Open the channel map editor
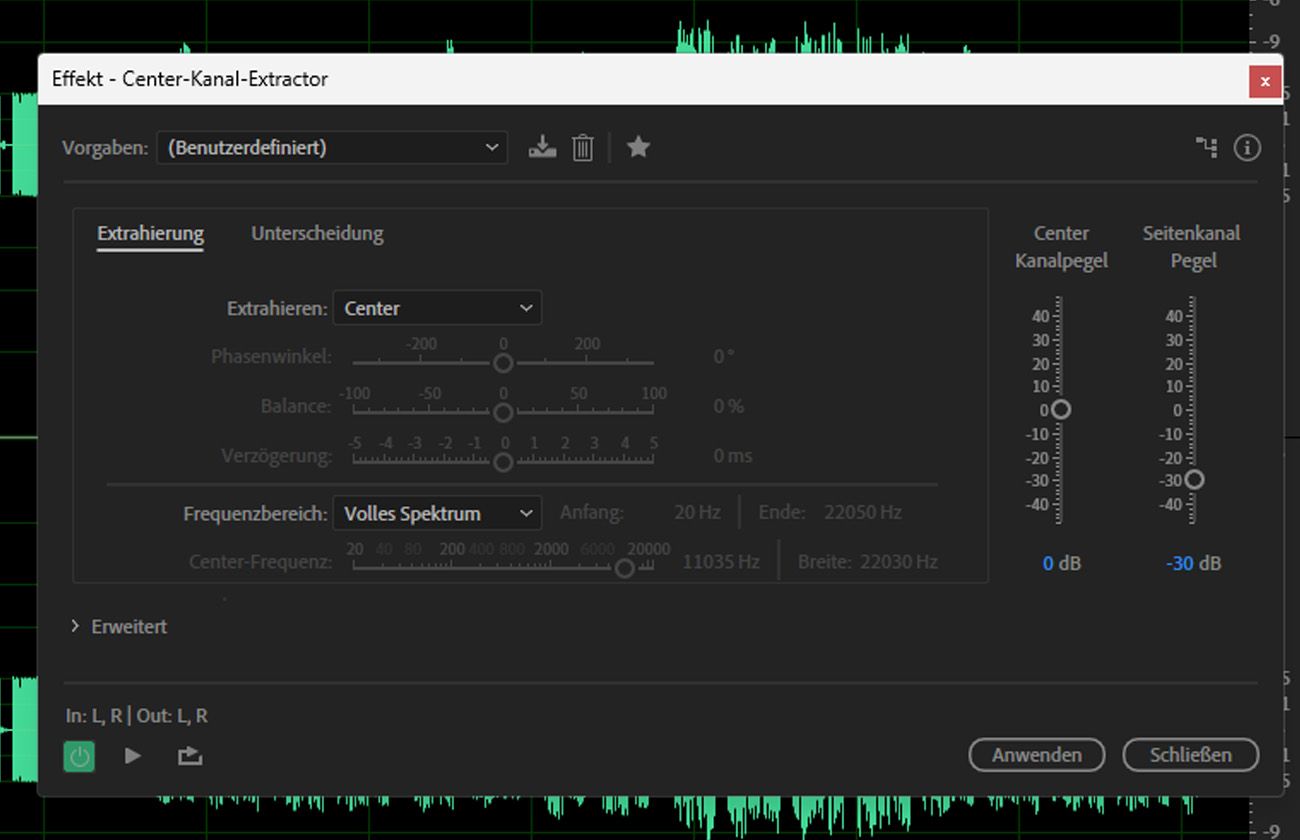The width and height of the screenshot is (1300, 840). 1206,146
